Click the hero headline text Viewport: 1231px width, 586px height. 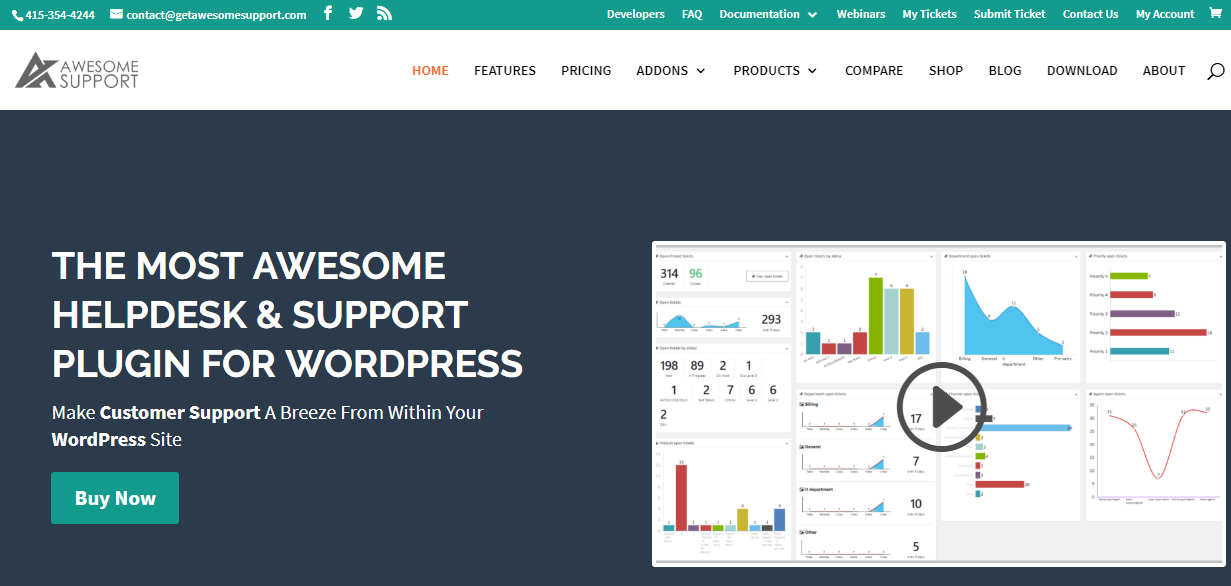click(287, 314)
